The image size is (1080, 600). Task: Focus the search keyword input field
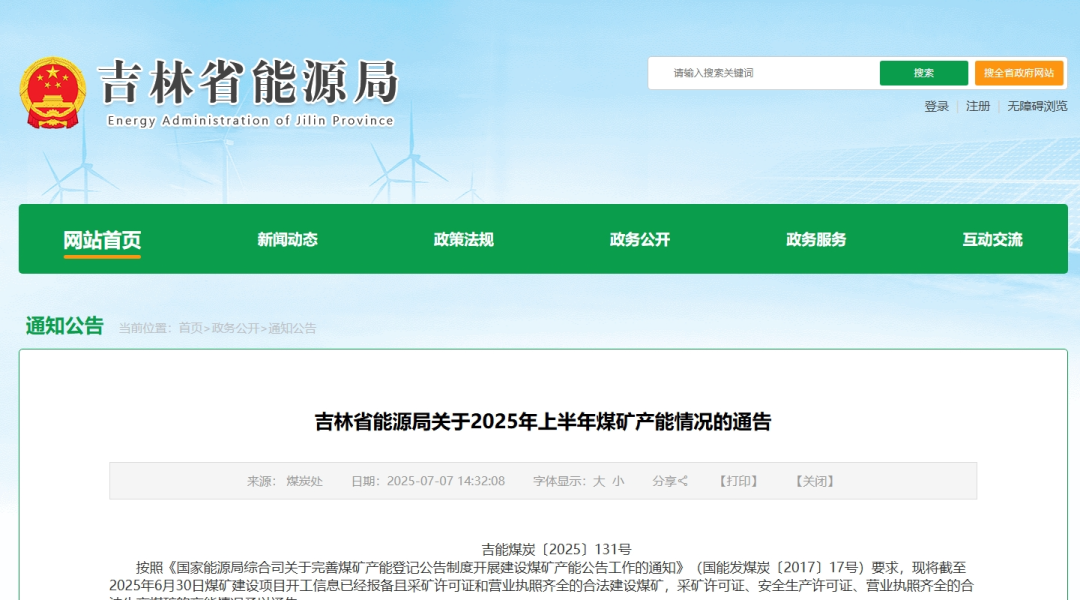pyautogui.click(x=765, y=73)
